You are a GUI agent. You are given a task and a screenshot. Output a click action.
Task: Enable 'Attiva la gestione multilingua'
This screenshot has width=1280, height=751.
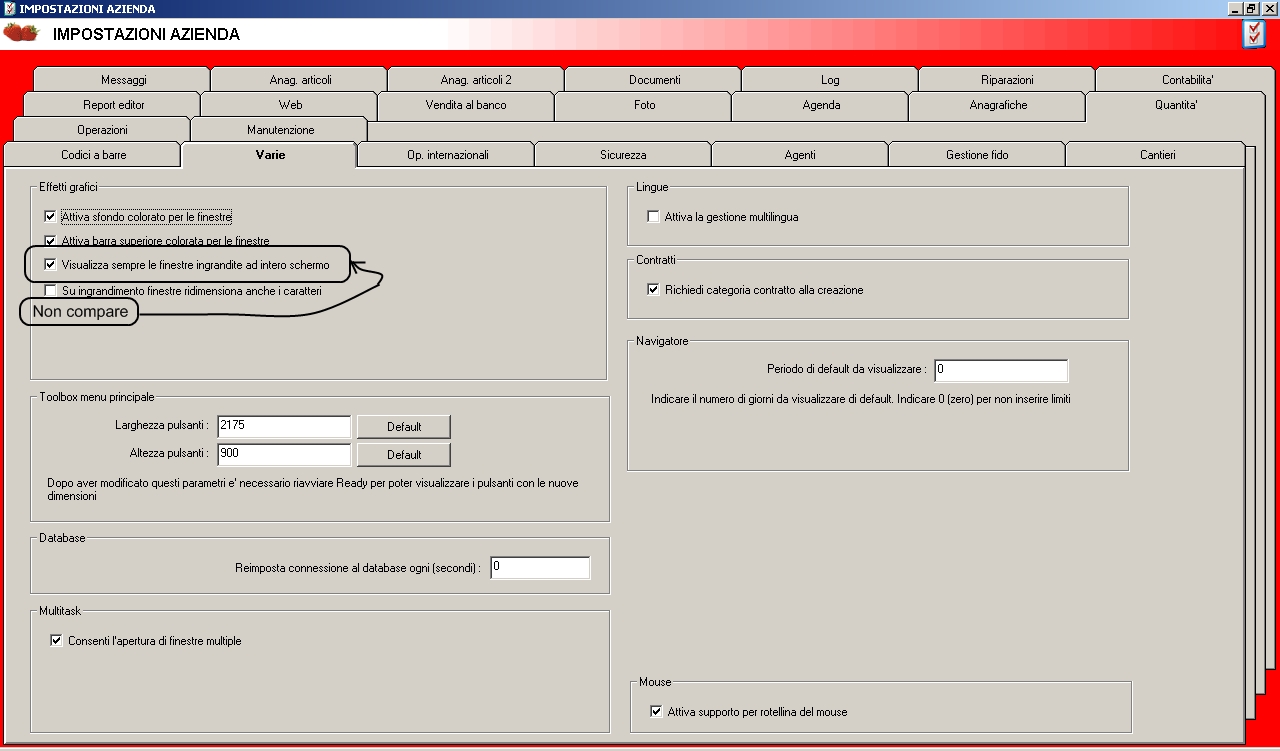point(653,216)
